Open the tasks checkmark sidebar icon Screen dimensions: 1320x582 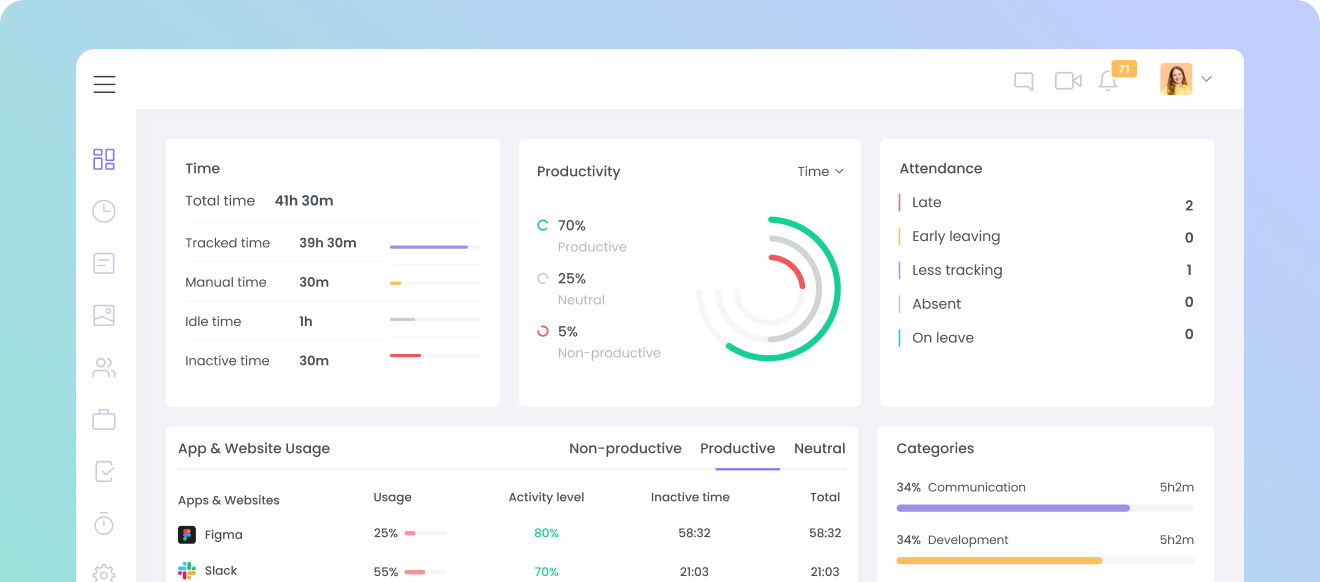point(104,471)
